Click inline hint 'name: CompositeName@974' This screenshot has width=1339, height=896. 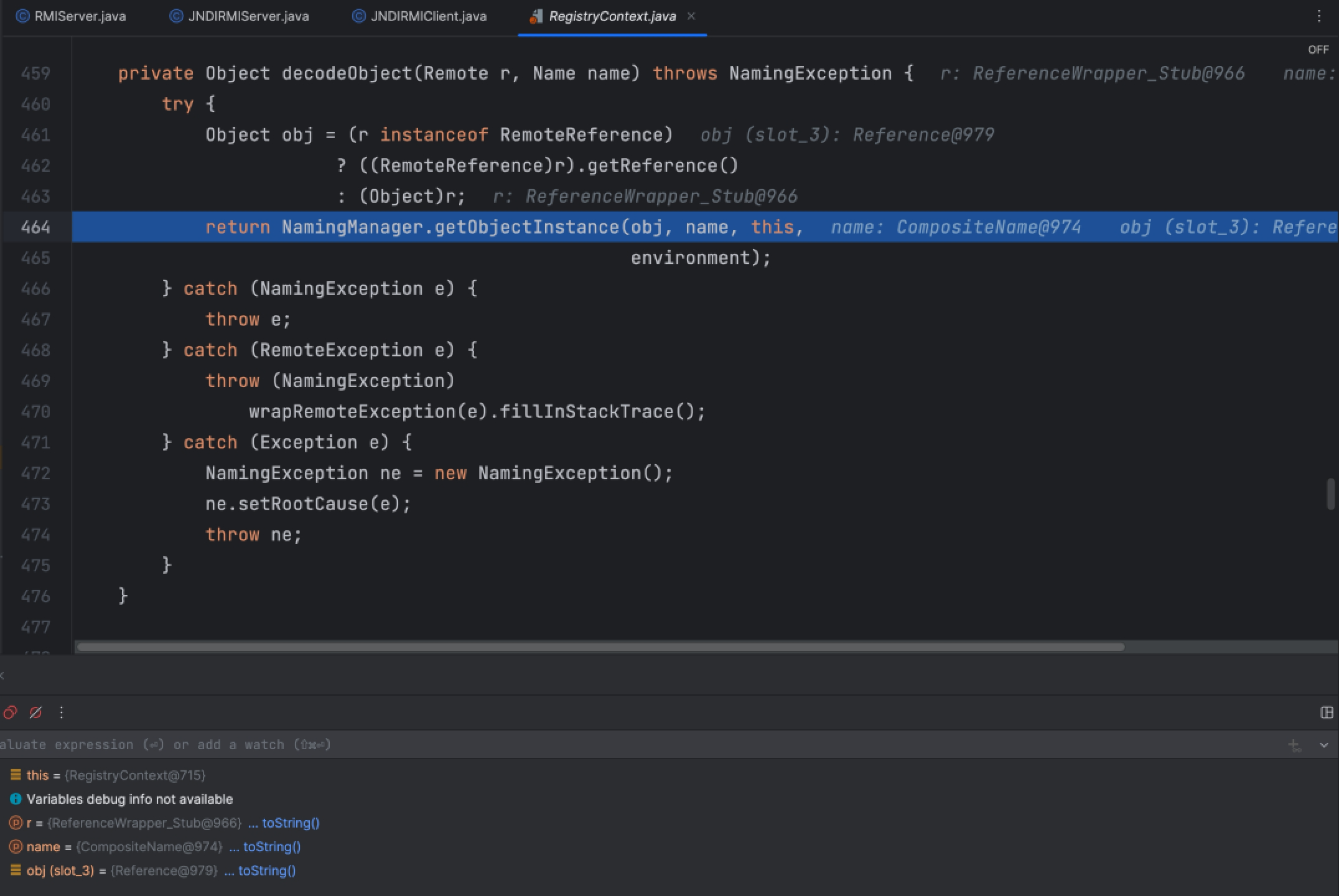(956, 227)
